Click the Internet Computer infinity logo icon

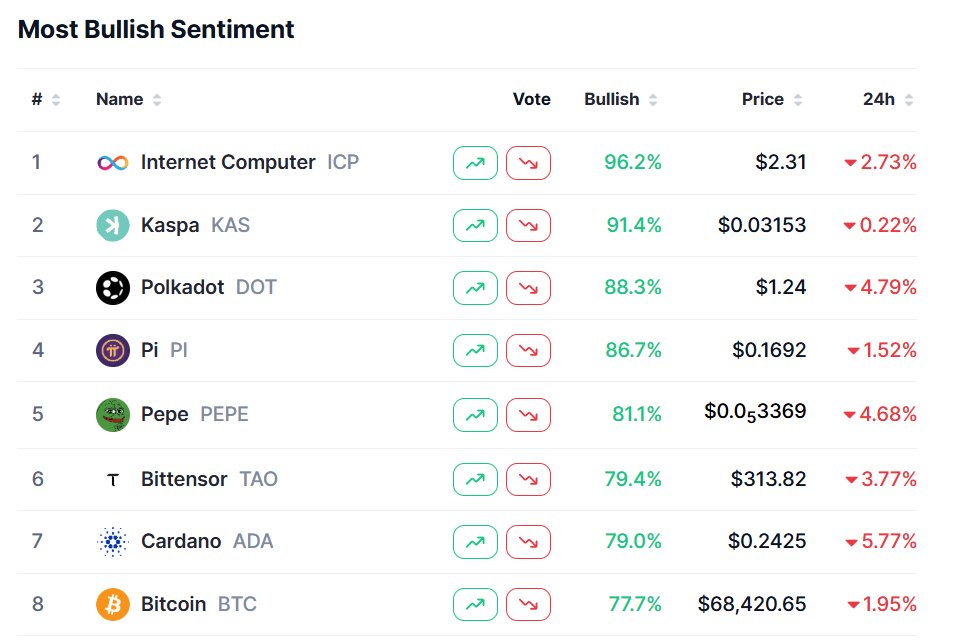[113, 163]
